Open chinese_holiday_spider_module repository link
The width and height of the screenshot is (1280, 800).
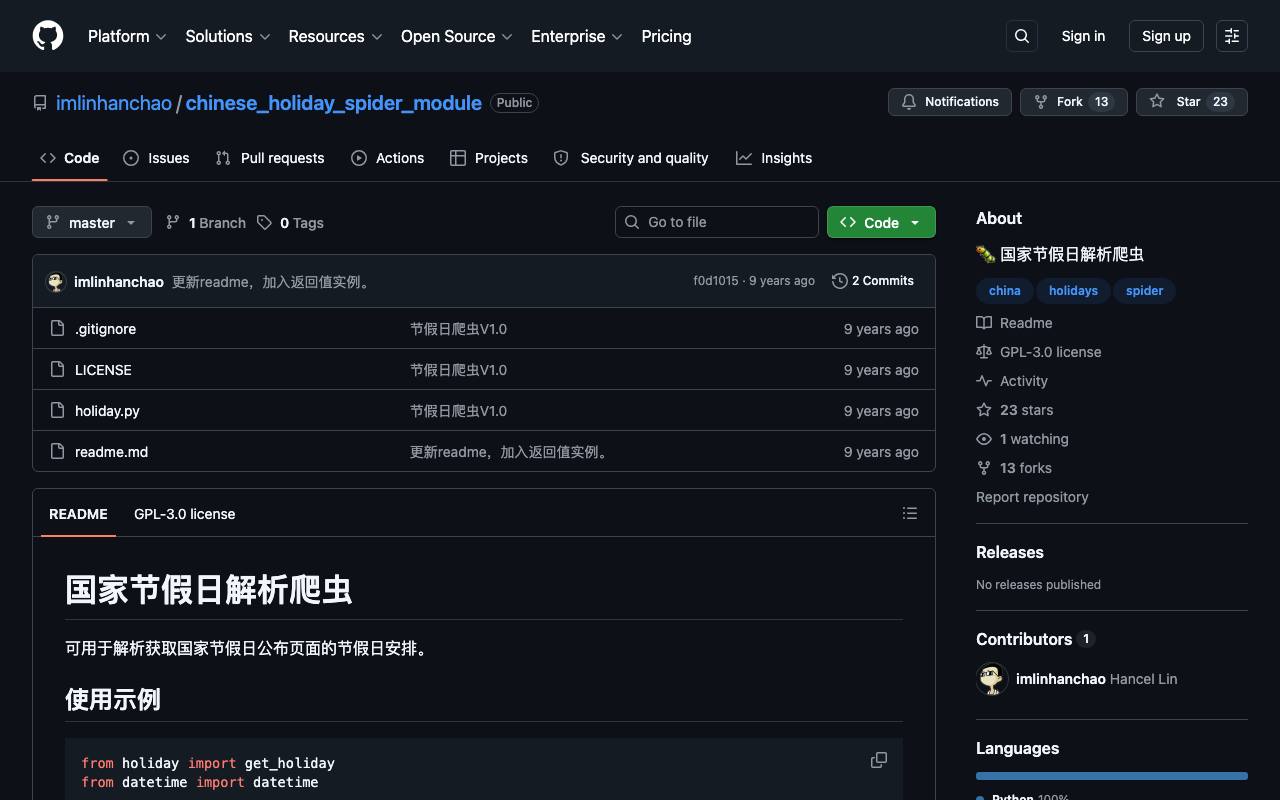tap(334, 103)
